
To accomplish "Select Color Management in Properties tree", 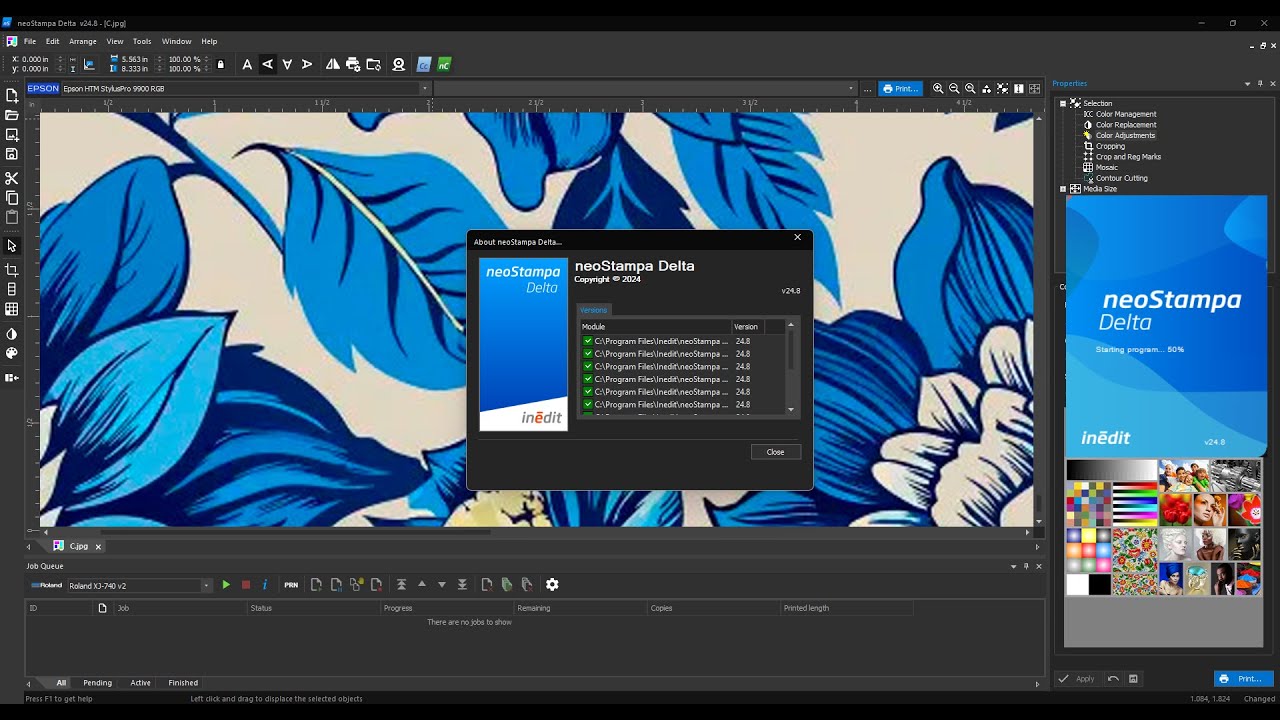I will point(1126,114).
